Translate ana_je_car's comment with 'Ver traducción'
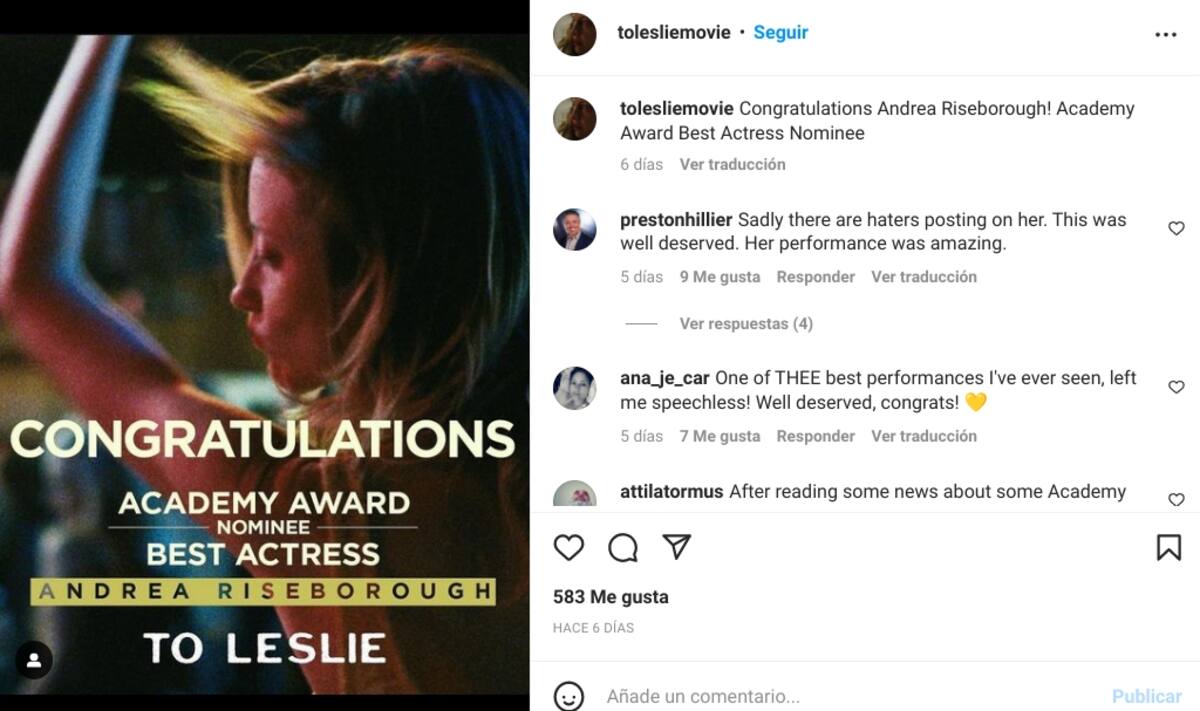 tap(923, 436)
